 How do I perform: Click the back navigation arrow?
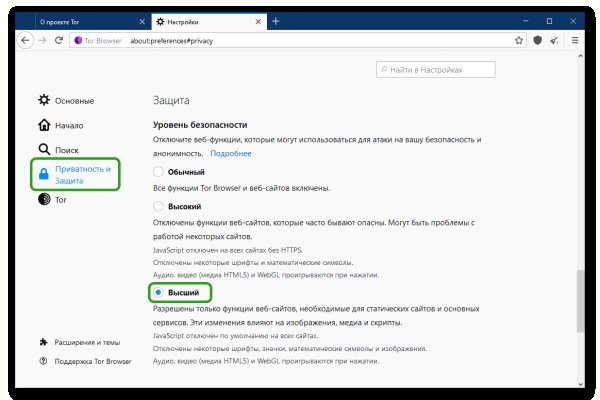click(26, 40)
